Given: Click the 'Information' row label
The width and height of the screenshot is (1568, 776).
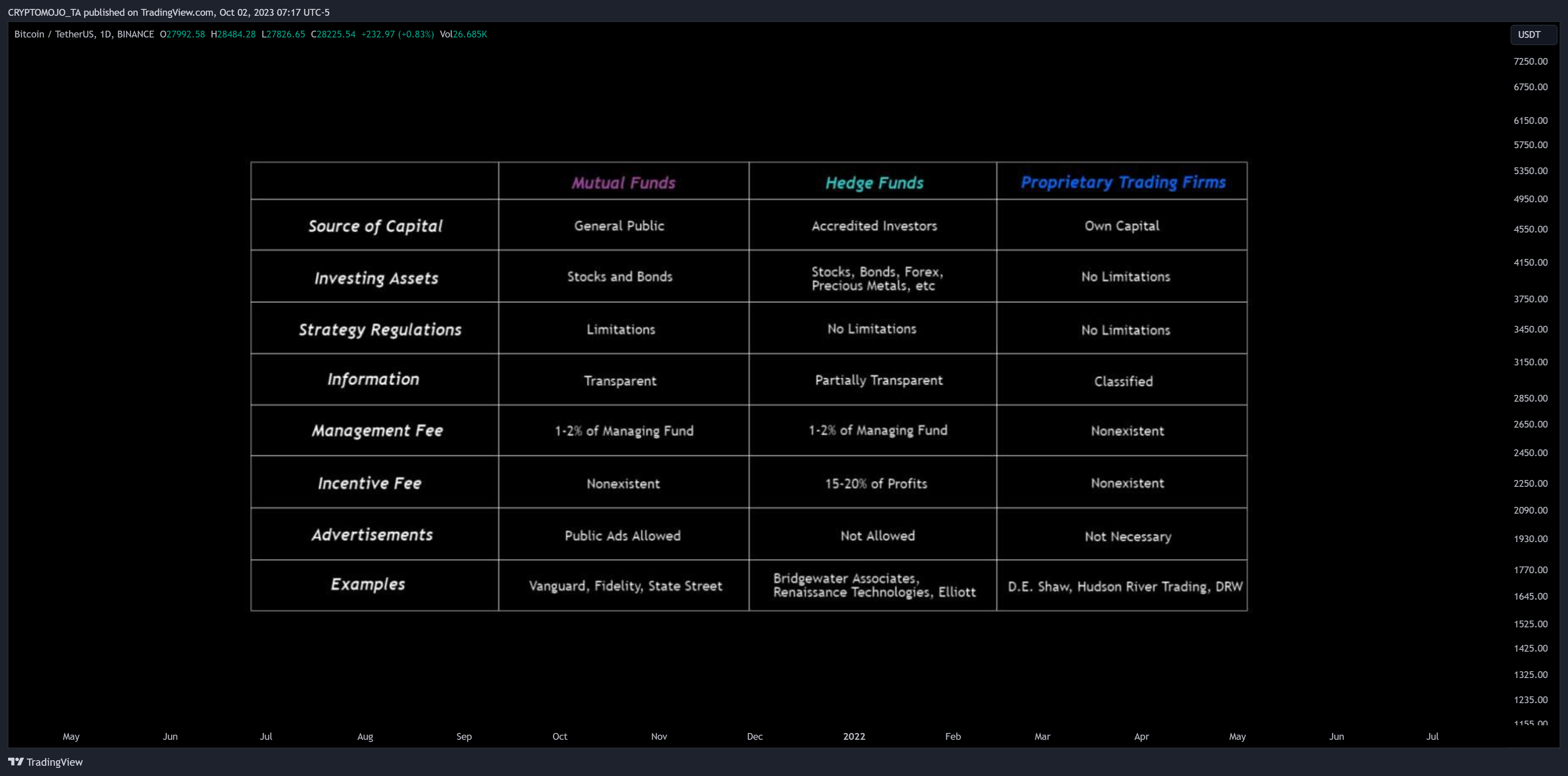Looking at the screenshot, I should 373,379.
